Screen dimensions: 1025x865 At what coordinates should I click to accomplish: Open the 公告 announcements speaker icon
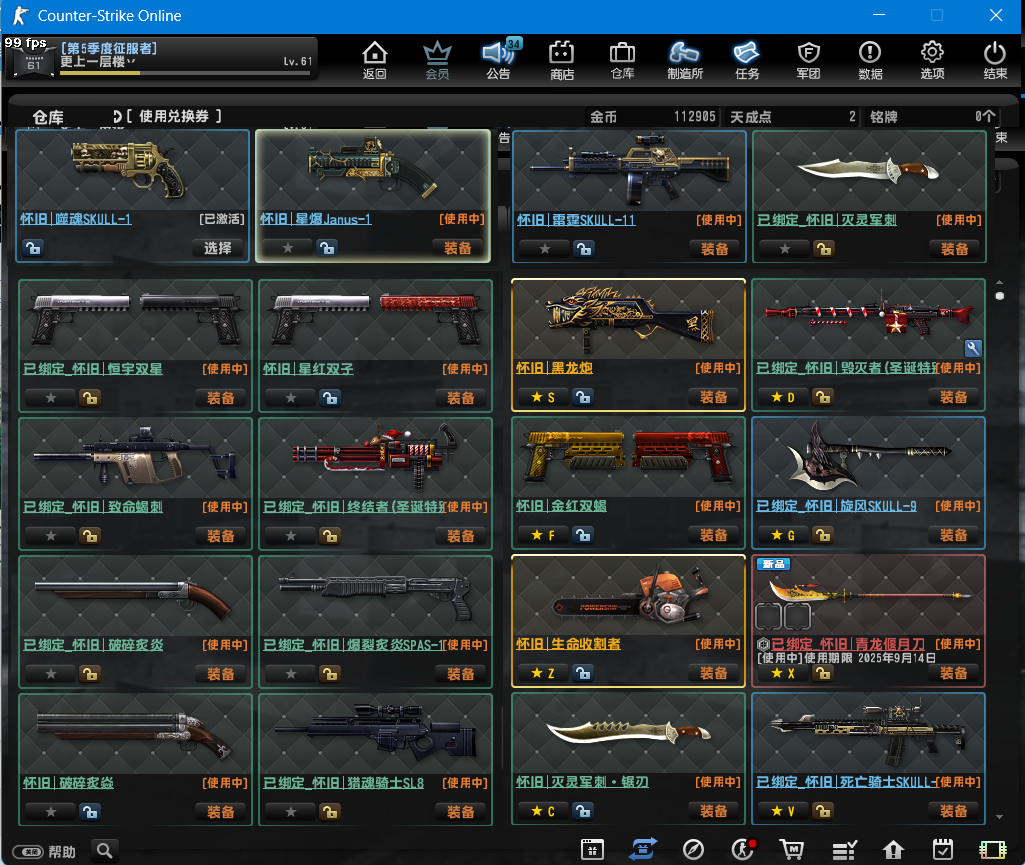click(499, 59)
